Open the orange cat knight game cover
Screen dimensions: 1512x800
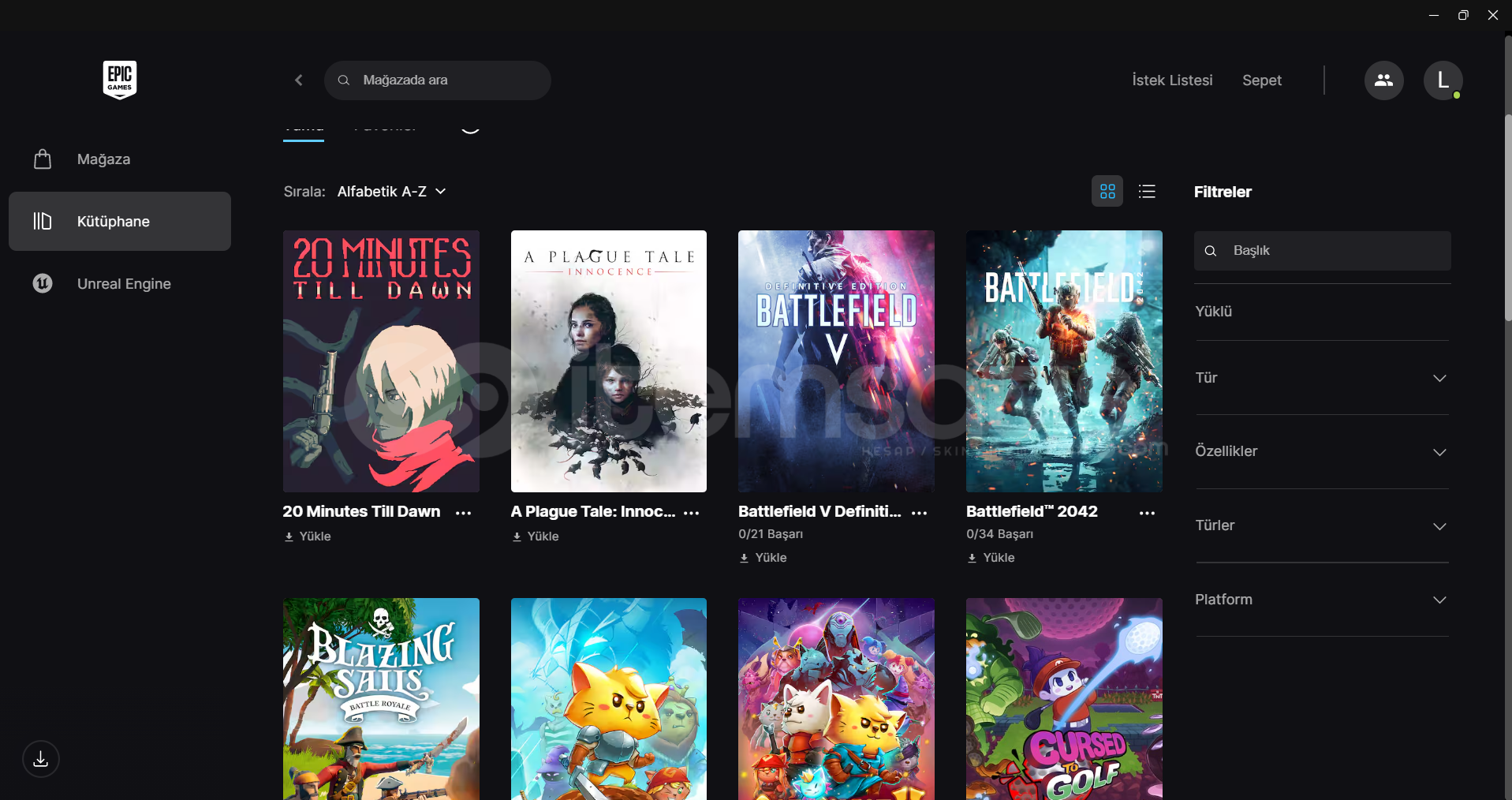pyautogui.click(x=609, y=699)
